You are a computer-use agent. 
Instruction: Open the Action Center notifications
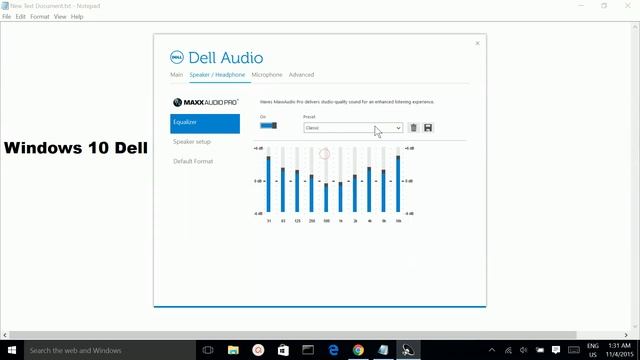point(556,350)
